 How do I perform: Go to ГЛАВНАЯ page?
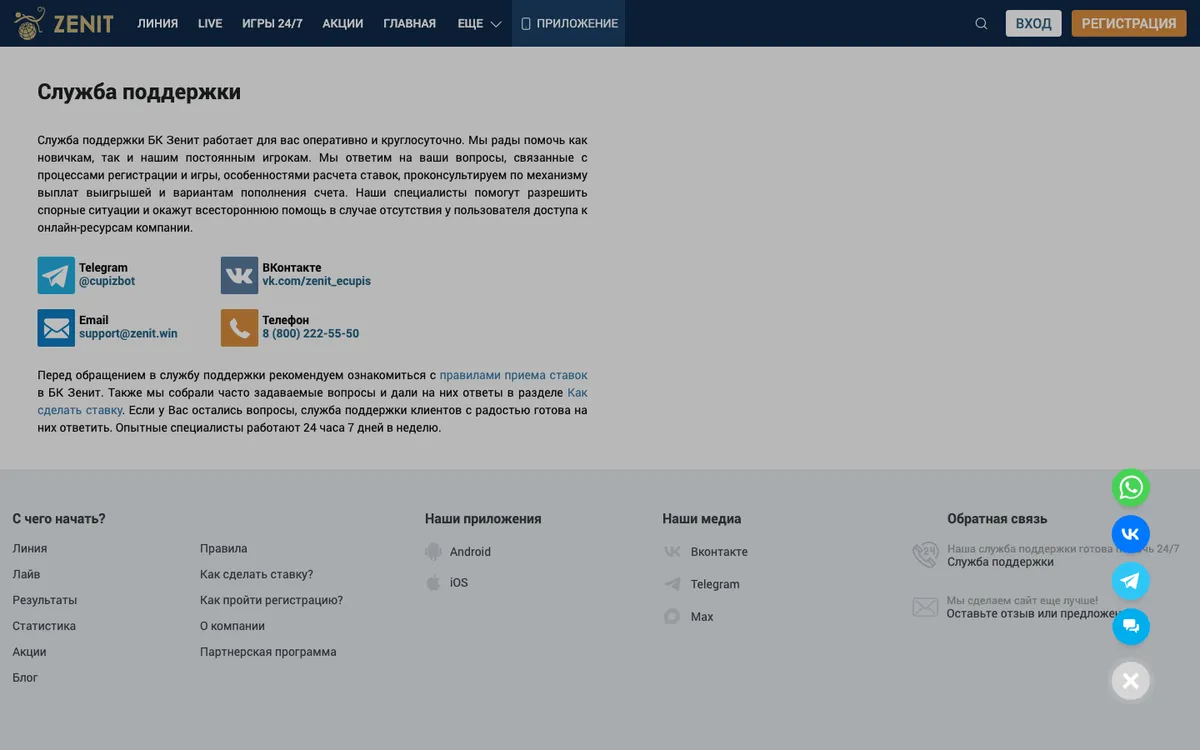click(x=410, y=24)
